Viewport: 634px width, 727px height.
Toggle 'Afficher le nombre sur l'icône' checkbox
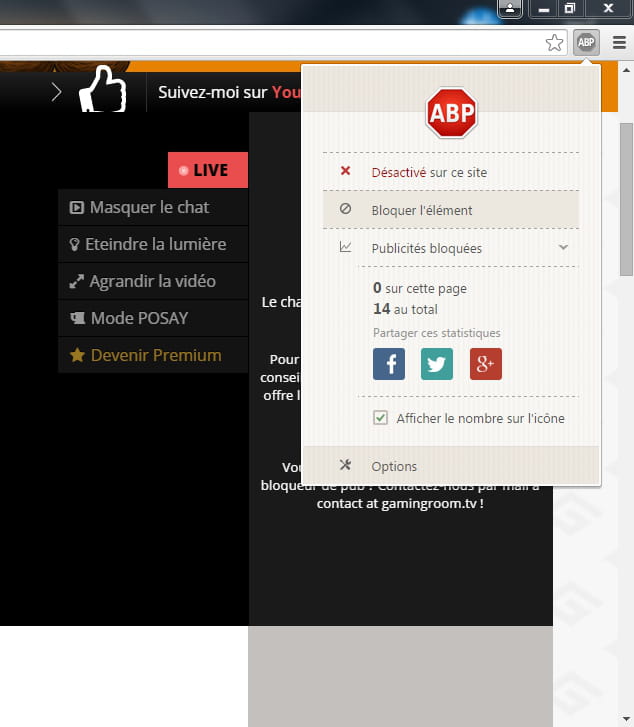click(x=380, y=418)
